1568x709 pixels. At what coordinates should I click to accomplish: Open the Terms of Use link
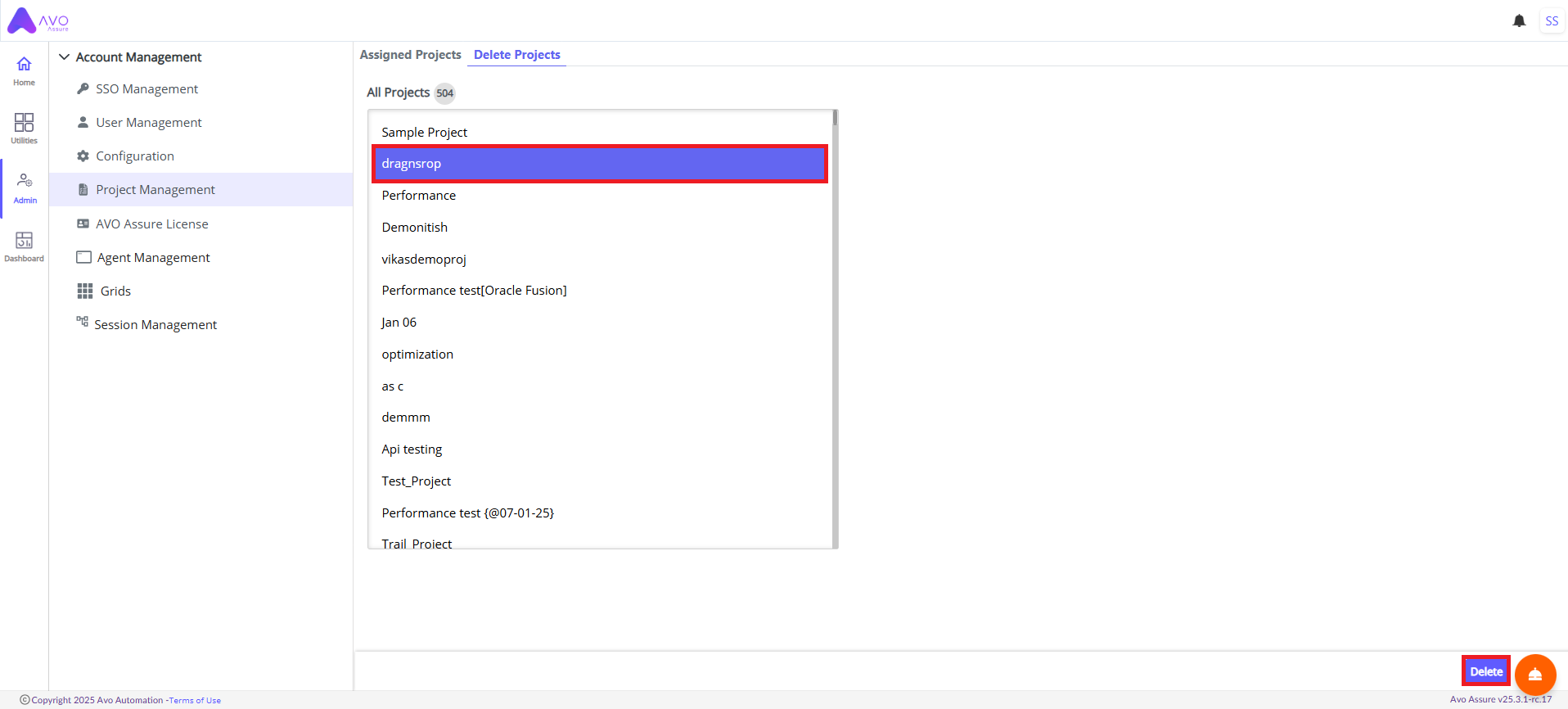(x=195, y=701)
